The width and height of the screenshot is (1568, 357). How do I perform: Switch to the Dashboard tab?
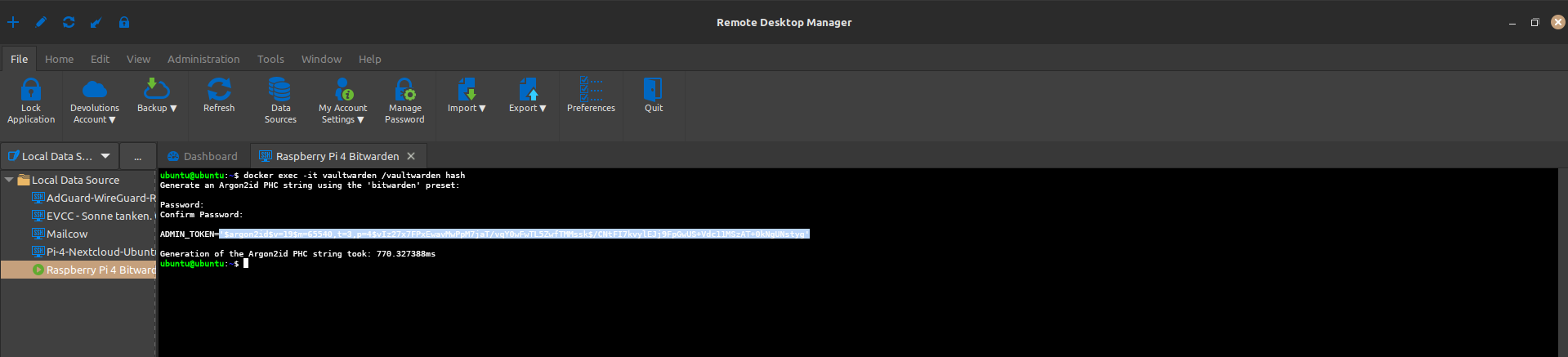click(203, 156)
